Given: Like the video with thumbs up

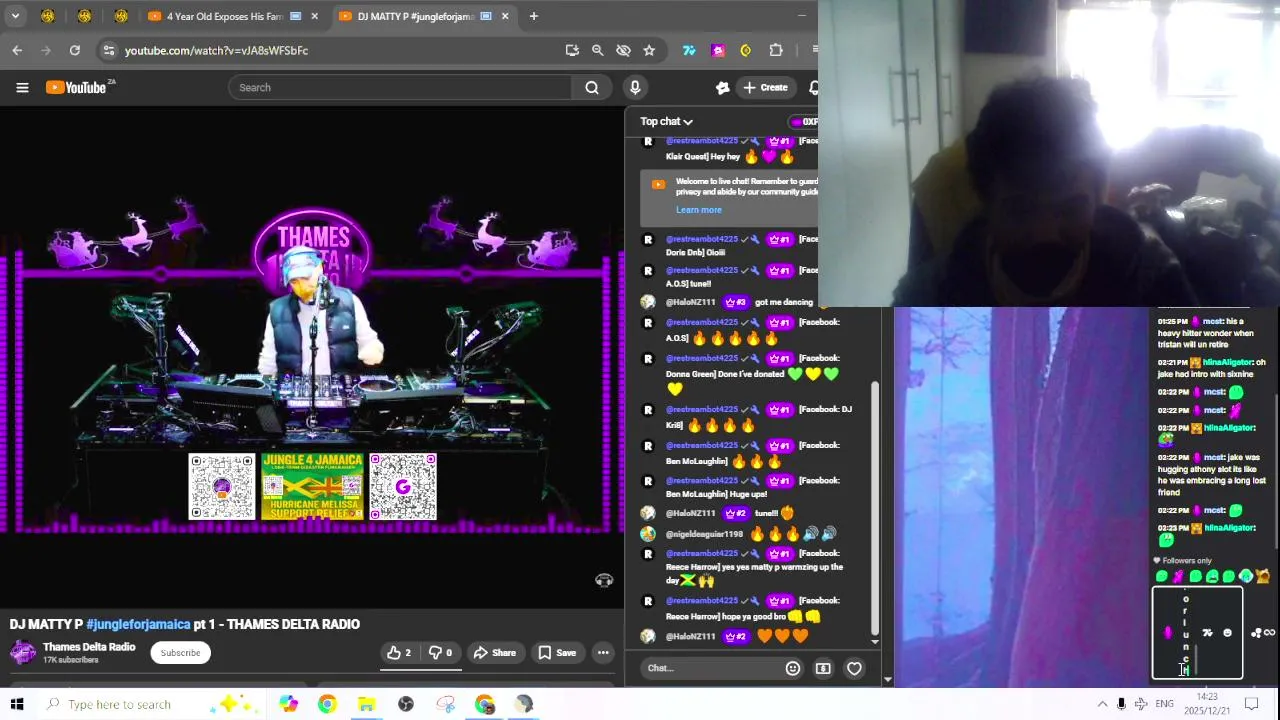Looking at the screenshot, I should (400, 653).
